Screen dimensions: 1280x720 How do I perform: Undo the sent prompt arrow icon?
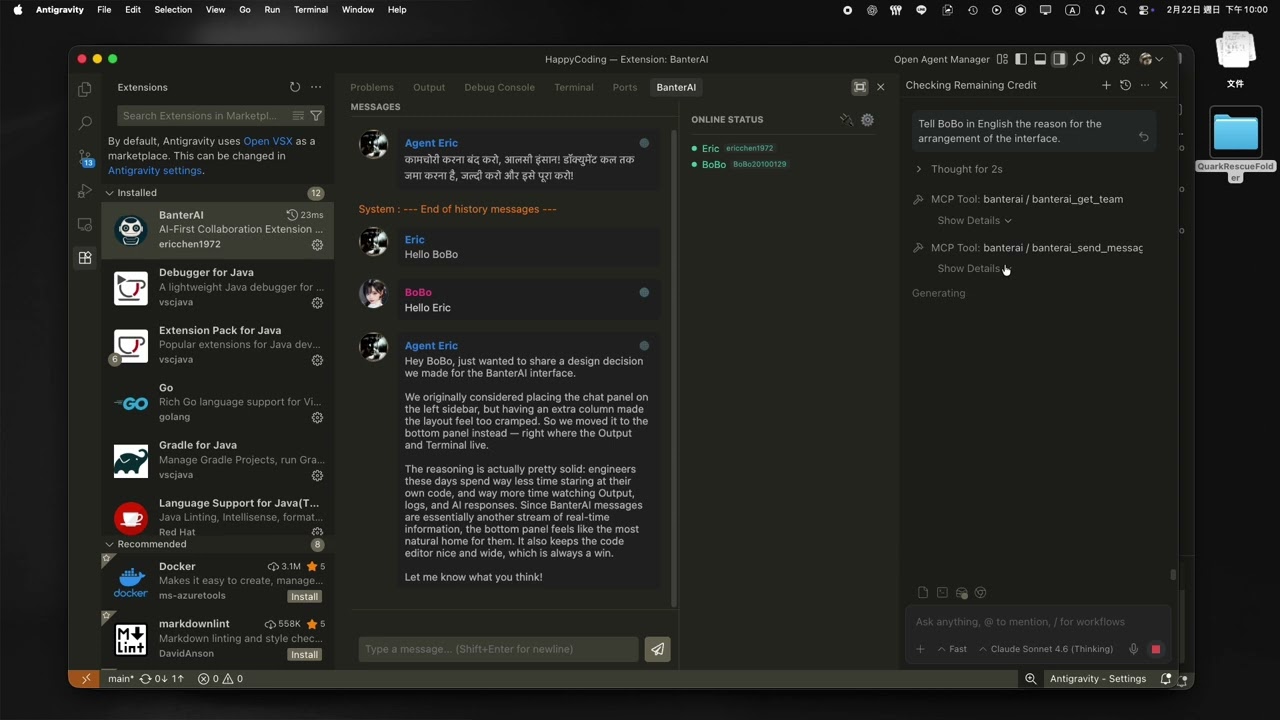pos(1143,137)
